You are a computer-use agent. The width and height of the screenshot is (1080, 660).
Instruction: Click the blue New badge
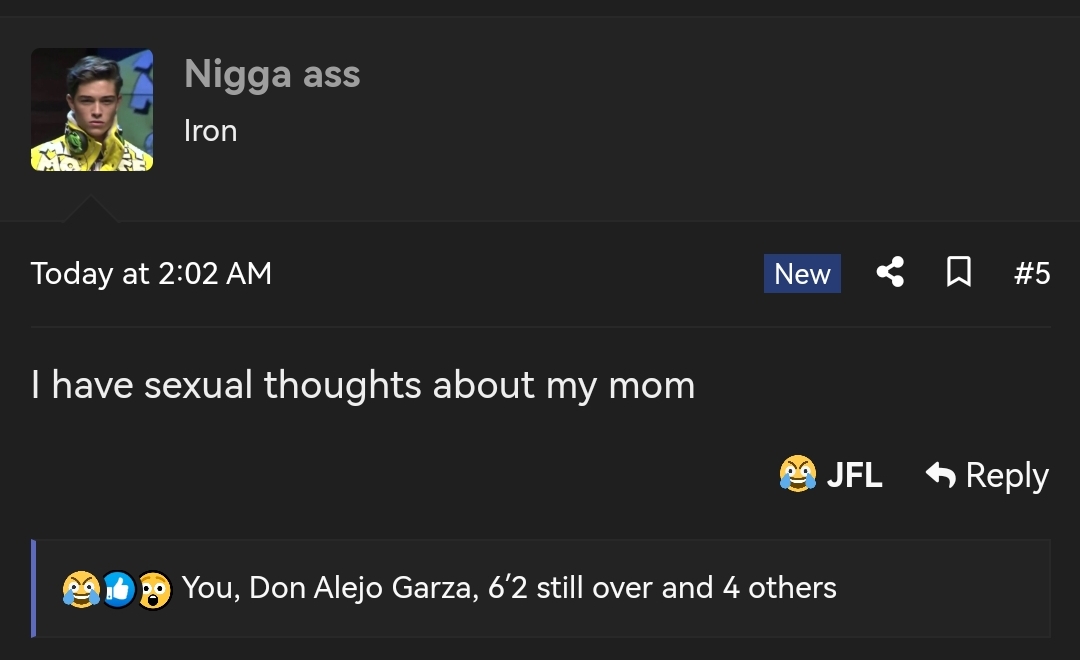tap(802, 274)
